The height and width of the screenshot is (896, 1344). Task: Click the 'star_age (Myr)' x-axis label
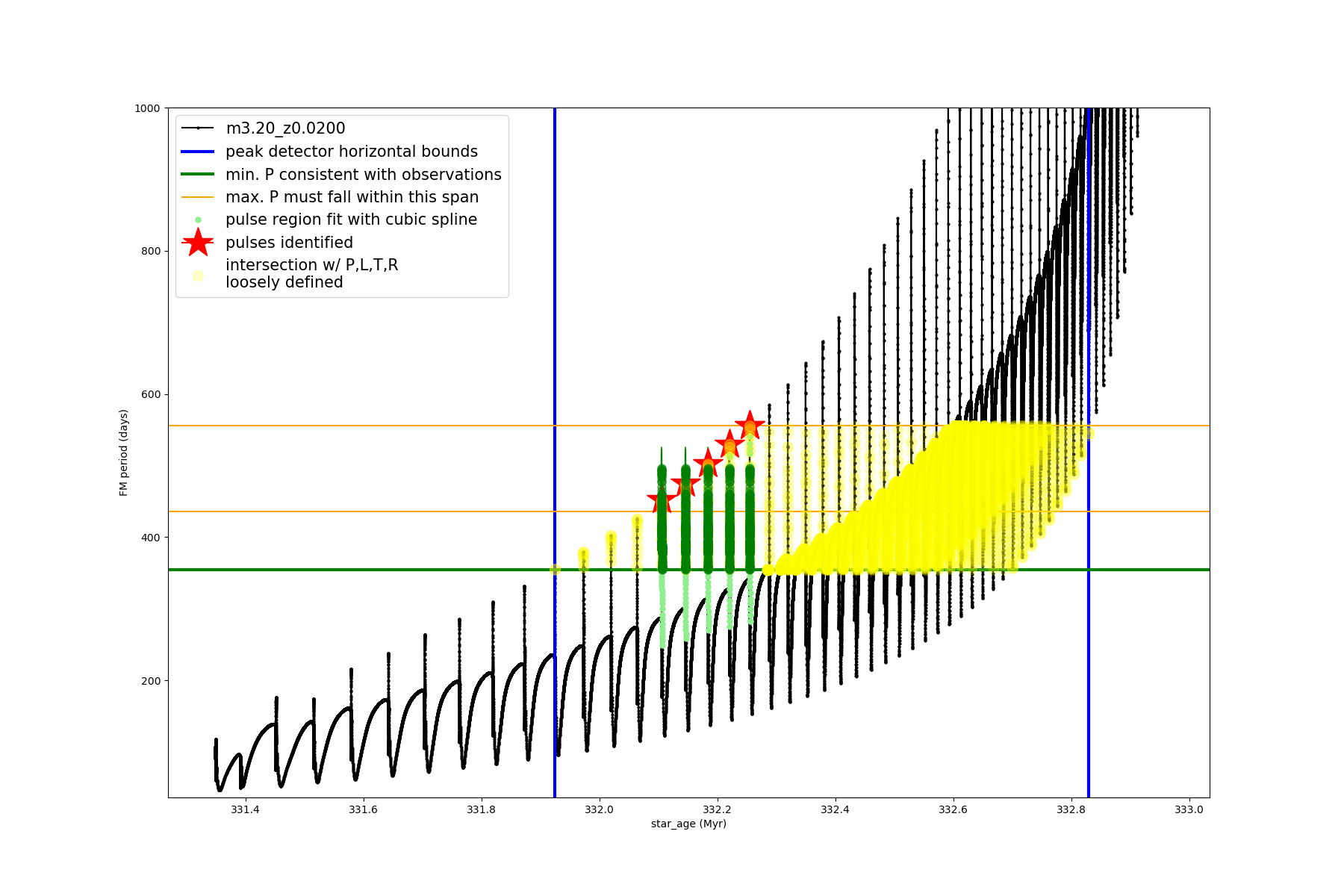(688, 824)
